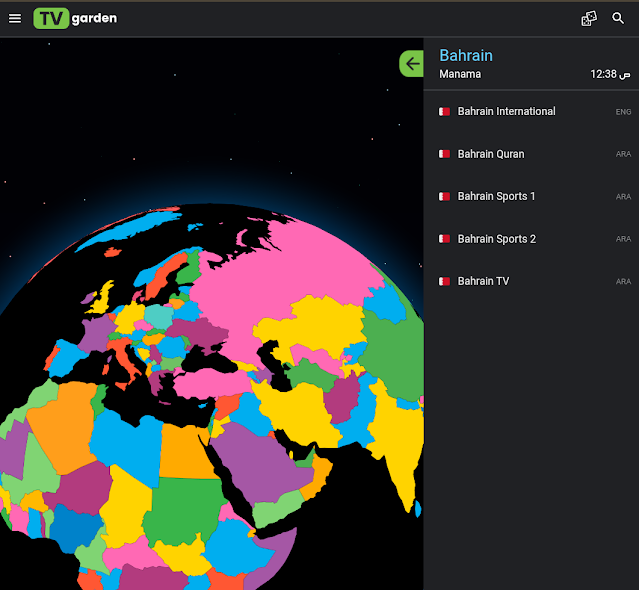The height and width of the screenshot is (590, 639).
Task: Select yellow Kazakhstan on the globe
Action: [322, 324]
